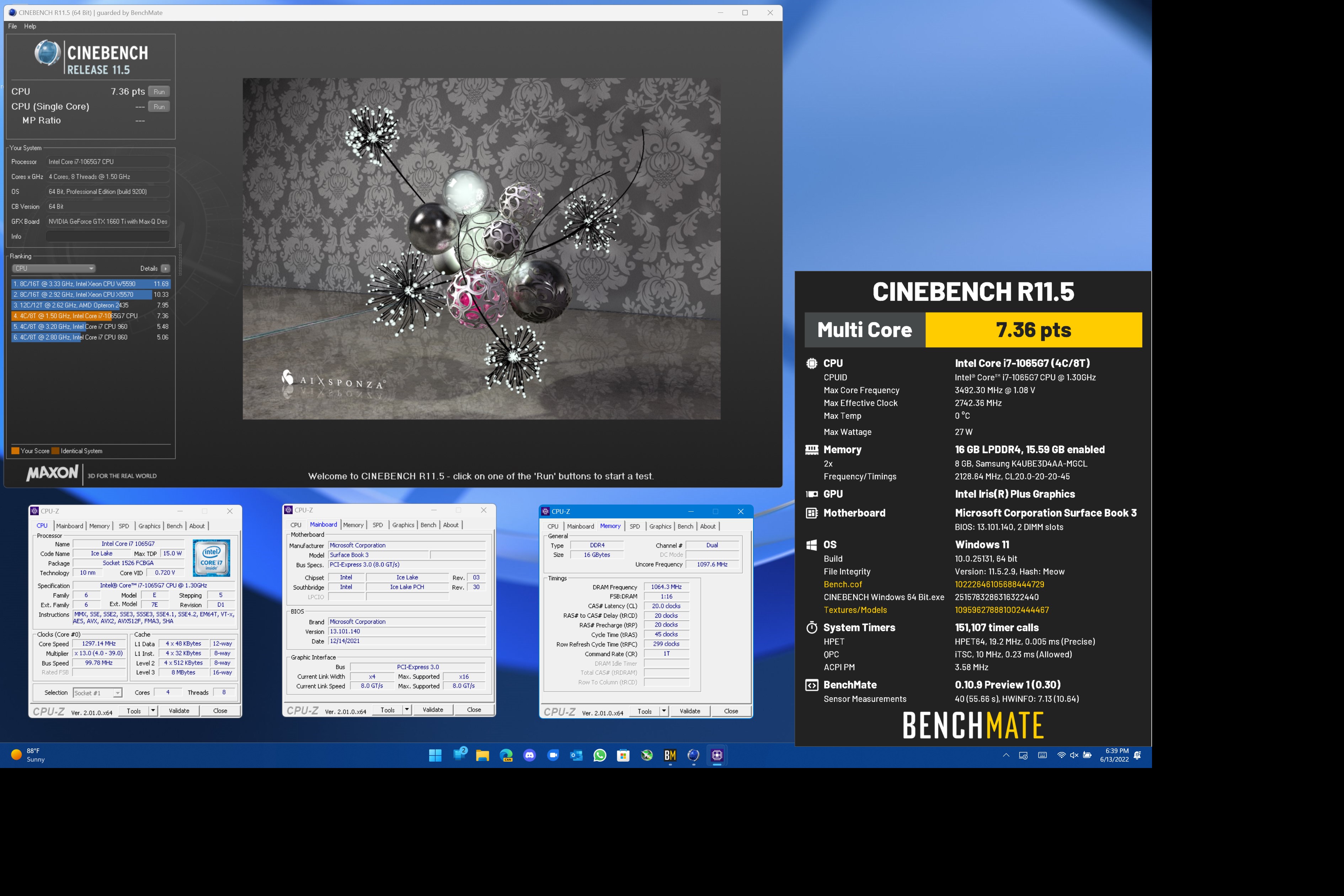Click the Cinebench logo in left panel
Viewport: 1344px width, 896px height.
[91, 57]
